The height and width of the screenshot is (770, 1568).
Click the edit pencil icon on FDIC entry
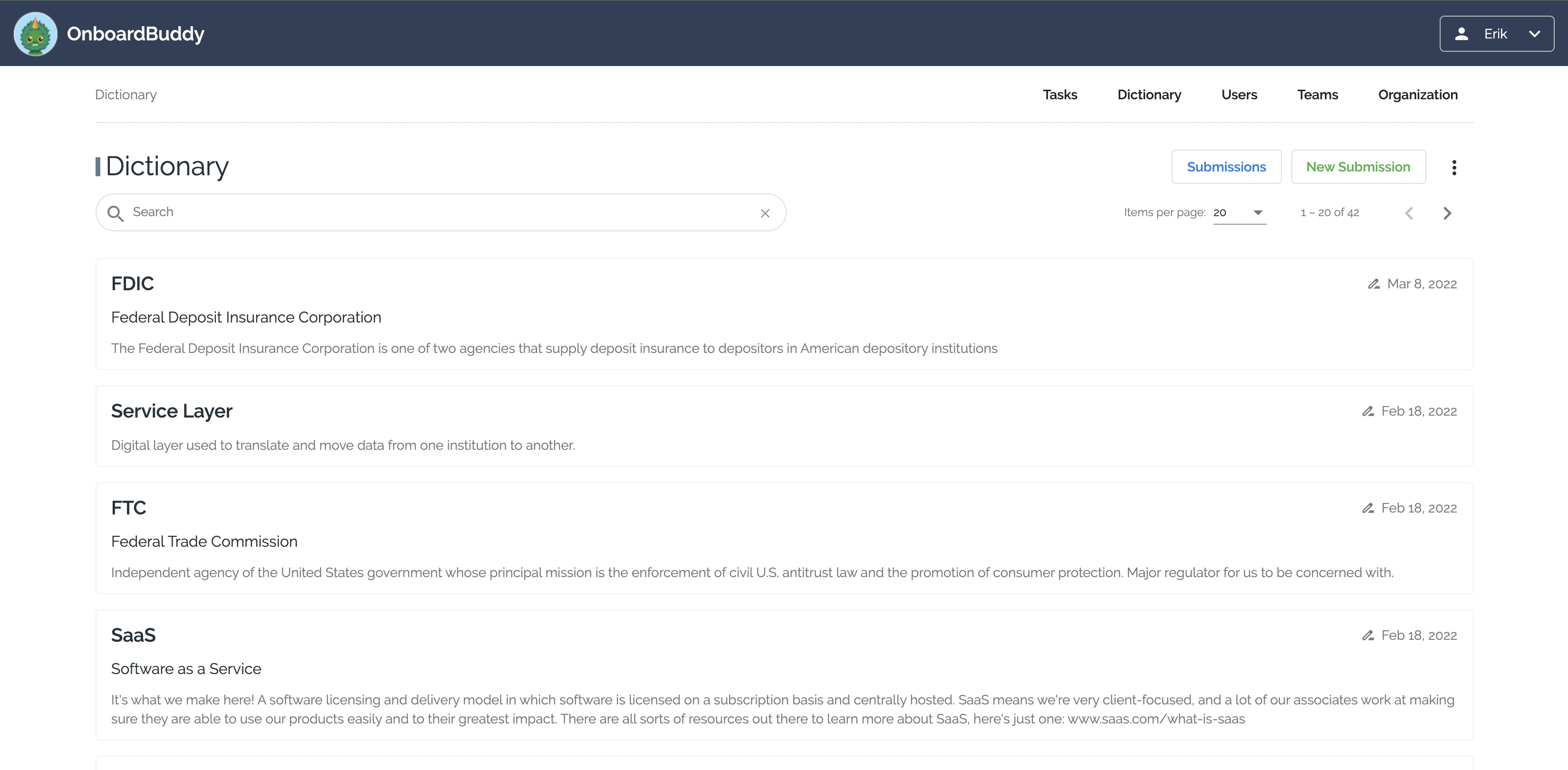1373,284
